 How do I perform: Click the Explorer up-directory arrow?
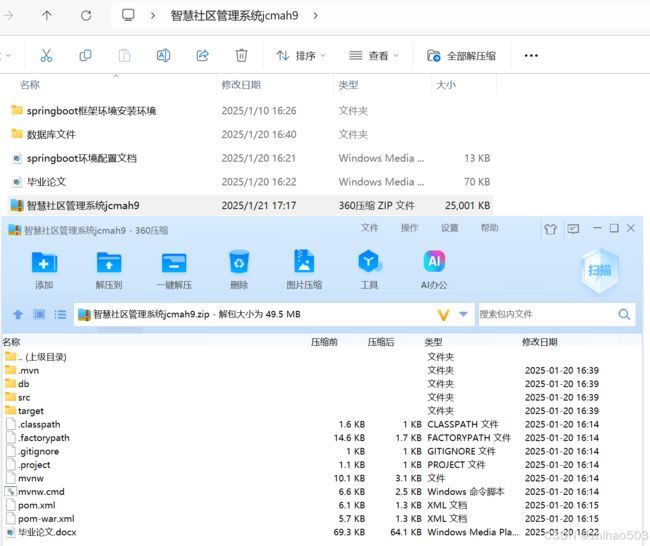47,16
